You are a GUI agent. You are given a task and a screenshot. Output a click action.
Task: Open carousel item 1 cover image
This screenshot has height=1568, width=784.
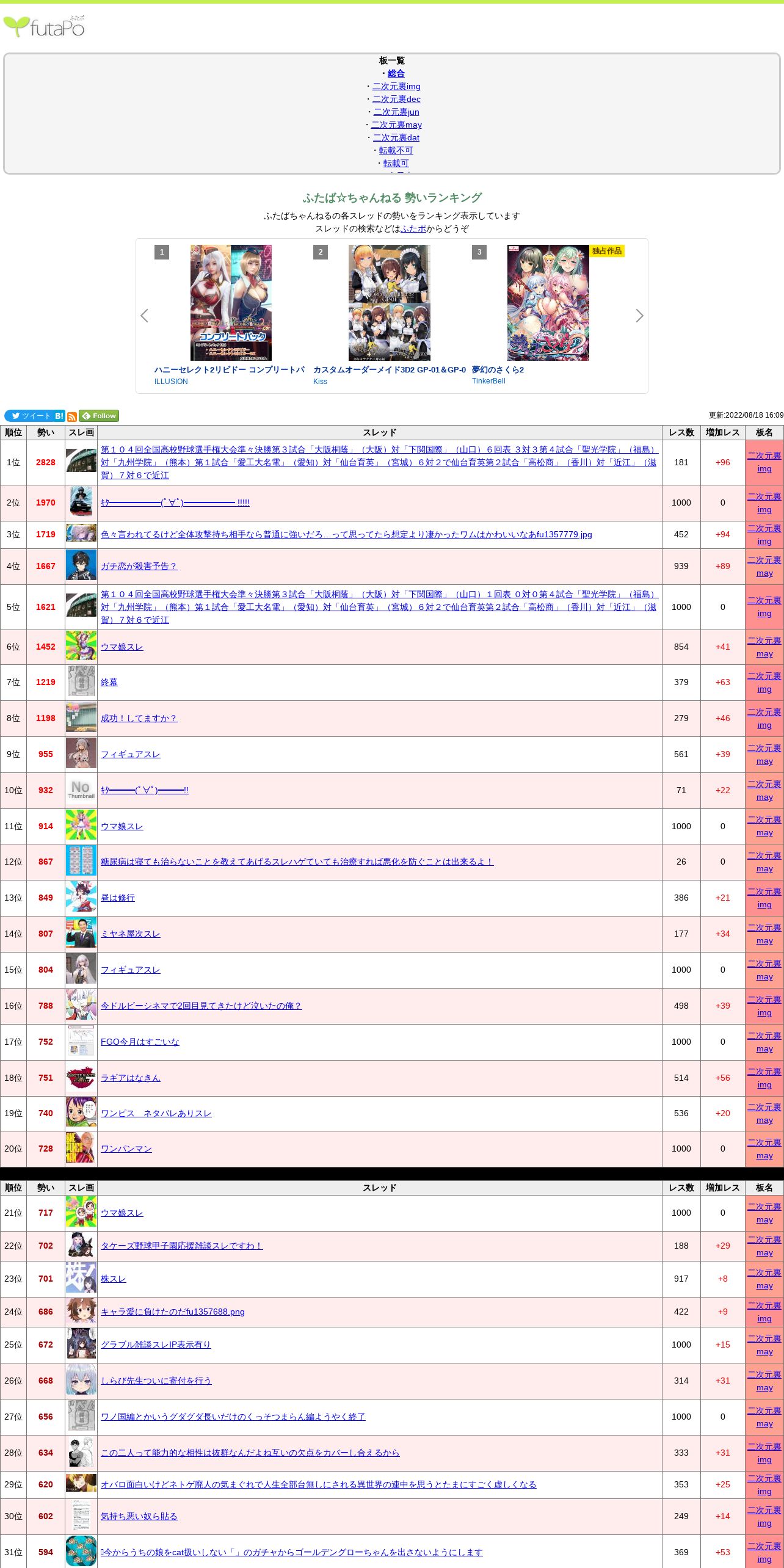click(231, 303)
